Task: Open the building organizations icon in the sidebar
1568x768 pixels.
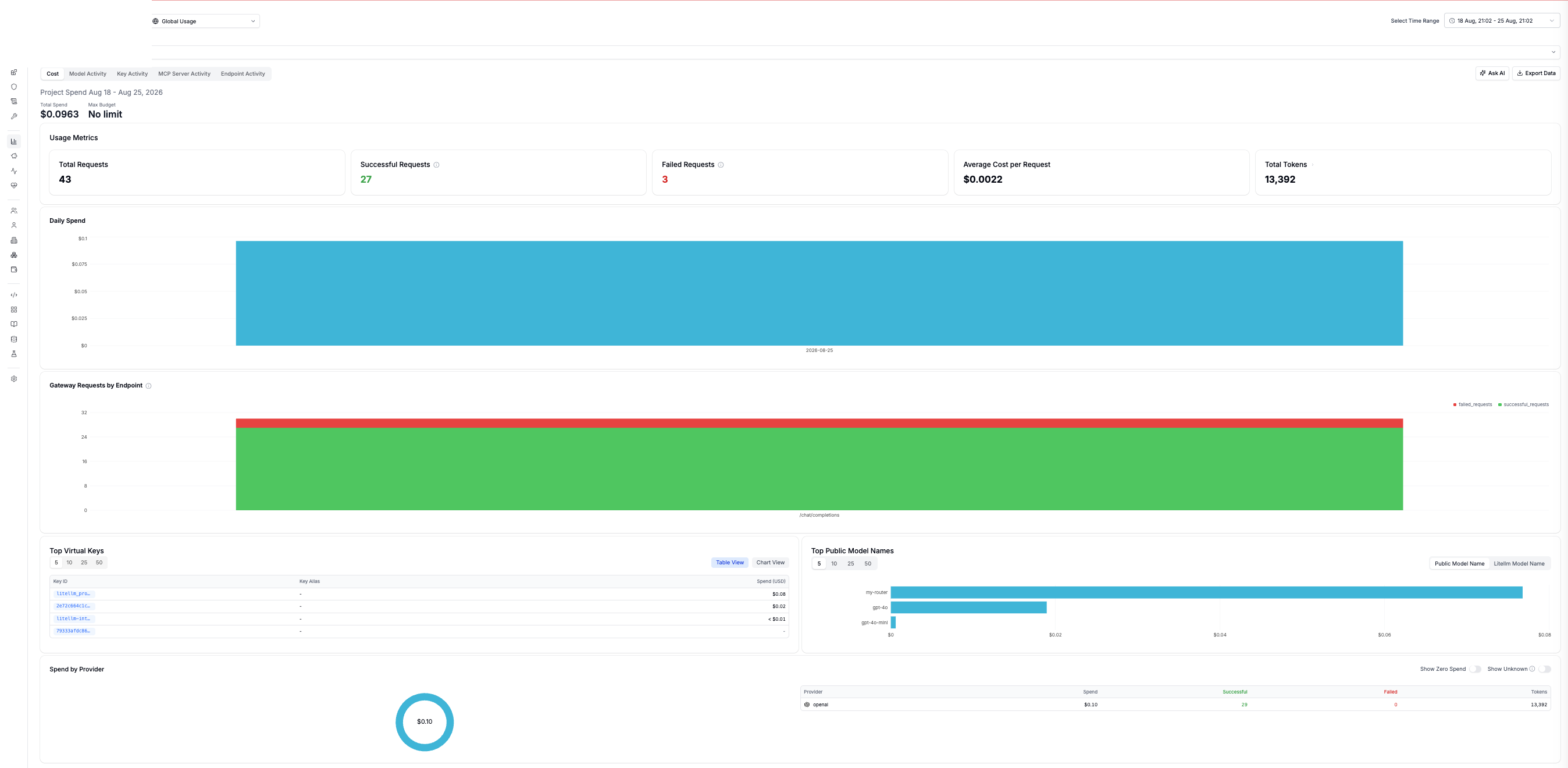Action: 14,240
